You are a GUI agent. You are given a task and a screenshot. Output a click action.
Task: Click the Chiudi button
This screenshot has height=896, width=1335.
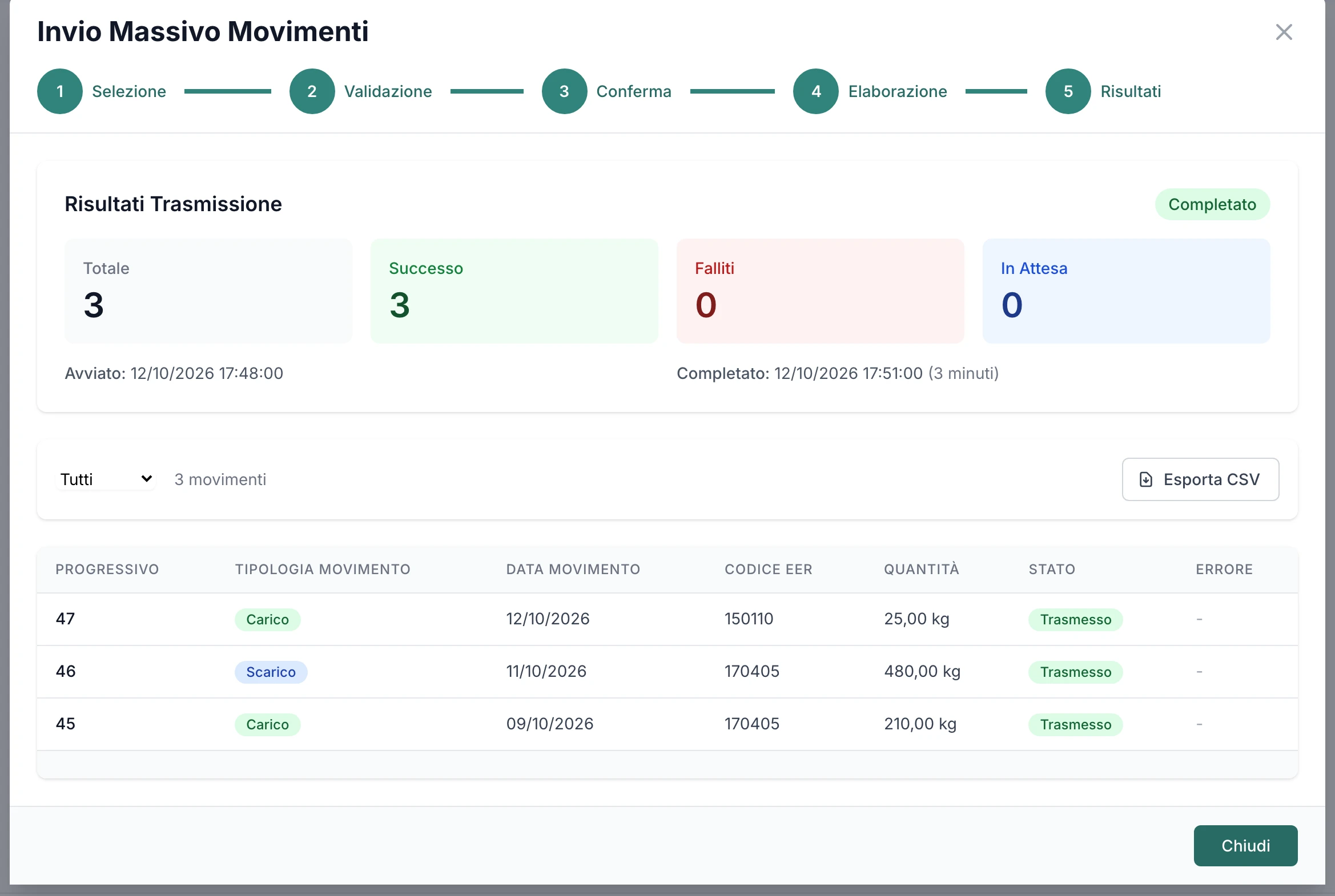[x=1245, y=846]
